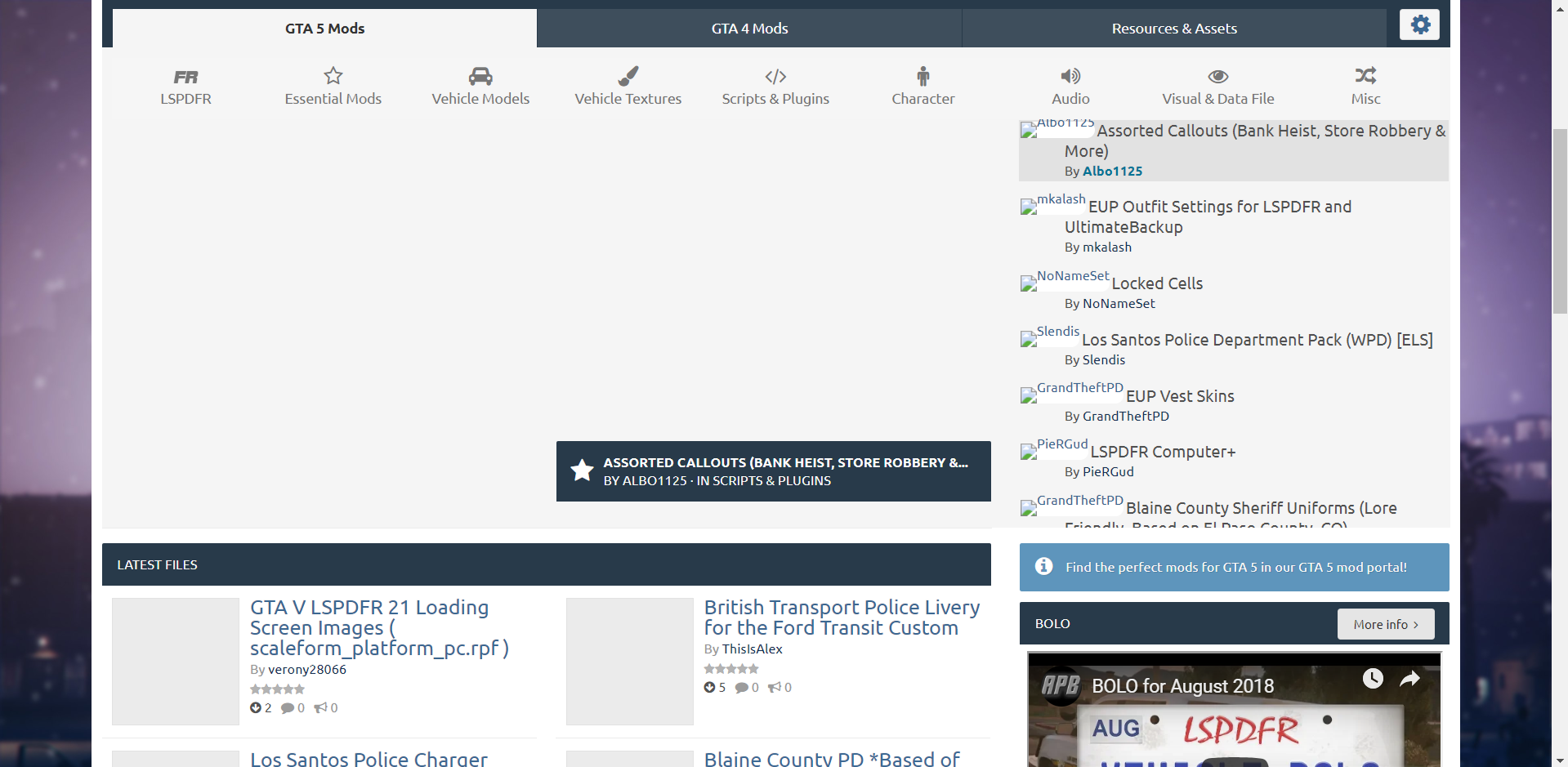
Task: Open the Locked Cells mod
Action: click(x=1157, y=283)
